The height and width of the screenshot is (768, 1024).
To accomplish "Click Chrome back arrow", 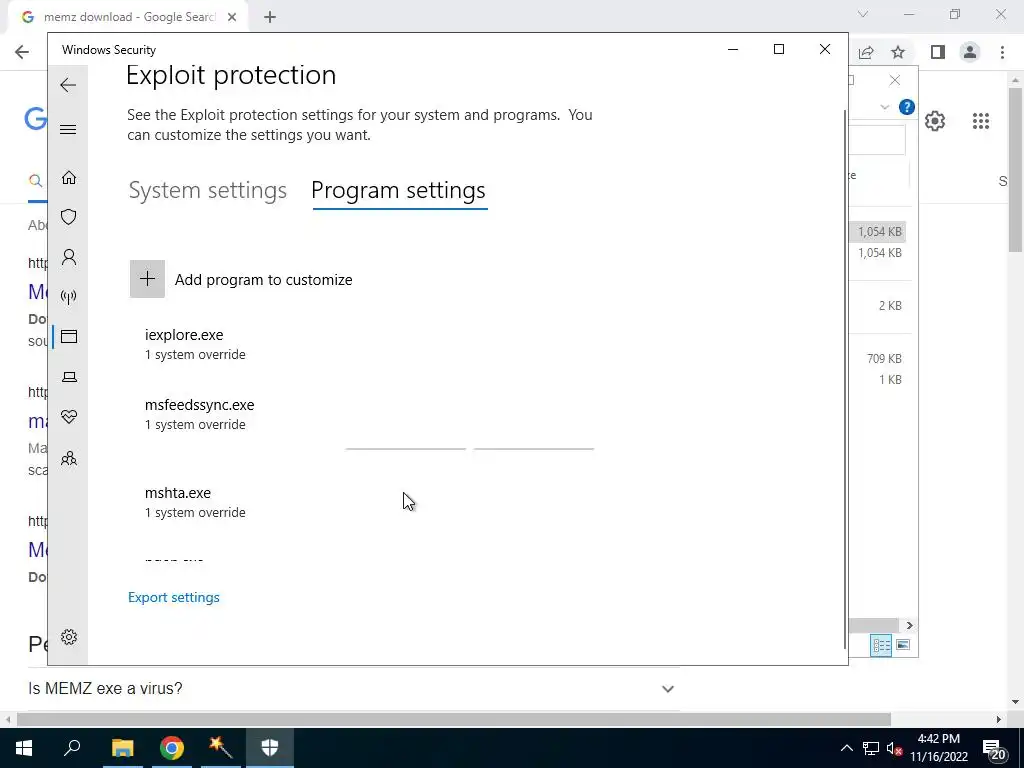I will pyautogui.click(x=22, y=52).
